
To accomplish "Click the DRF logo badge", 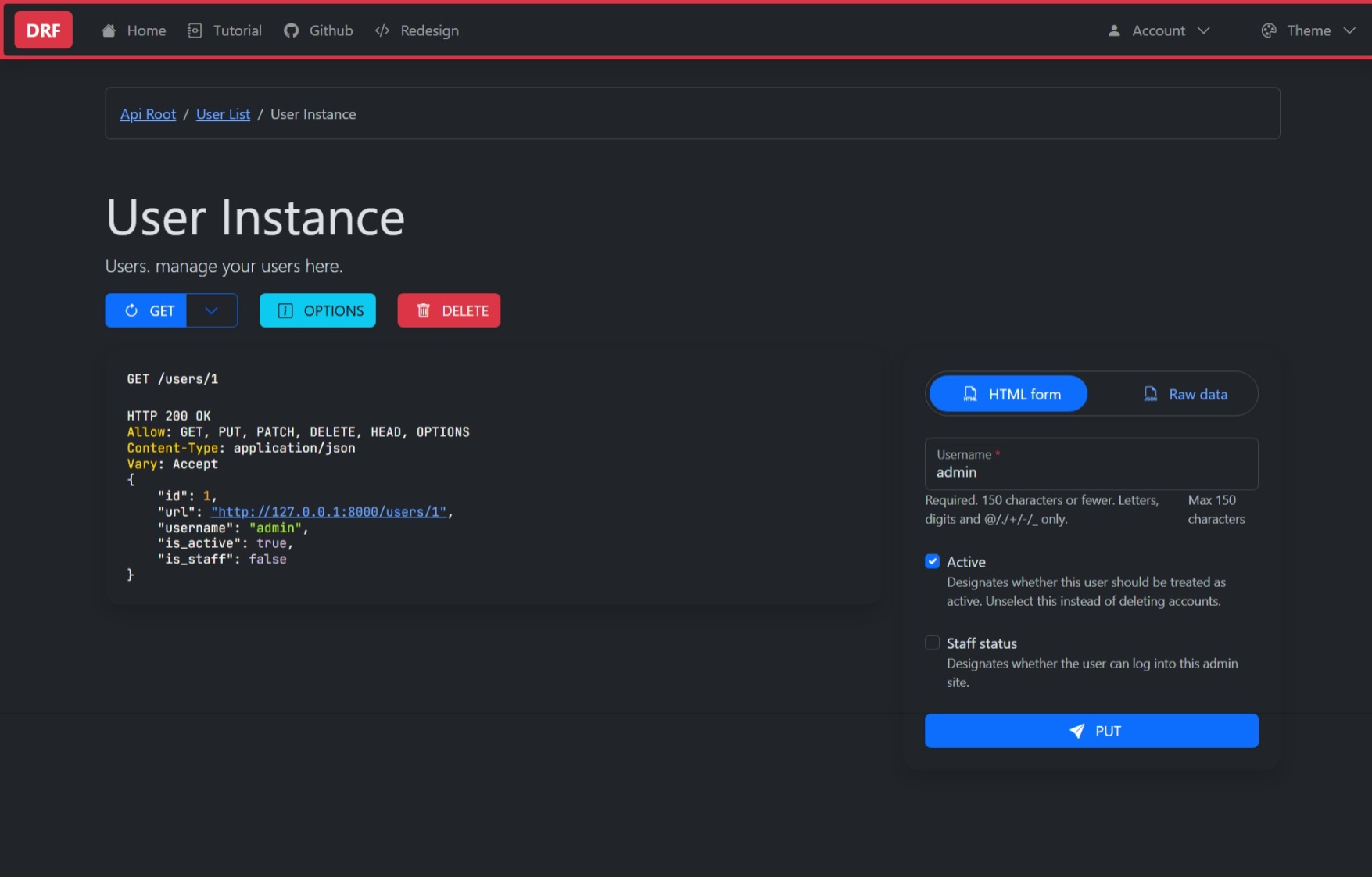I will 43,30.
